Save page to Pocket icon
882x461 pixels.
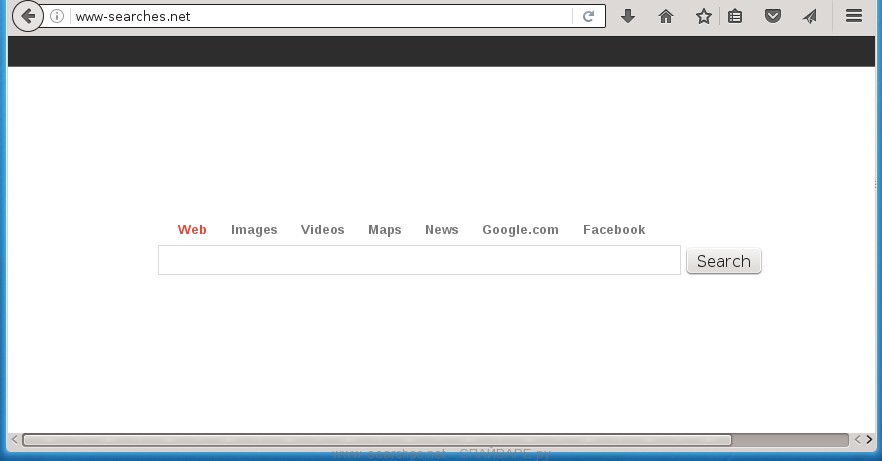click(773, 16)
